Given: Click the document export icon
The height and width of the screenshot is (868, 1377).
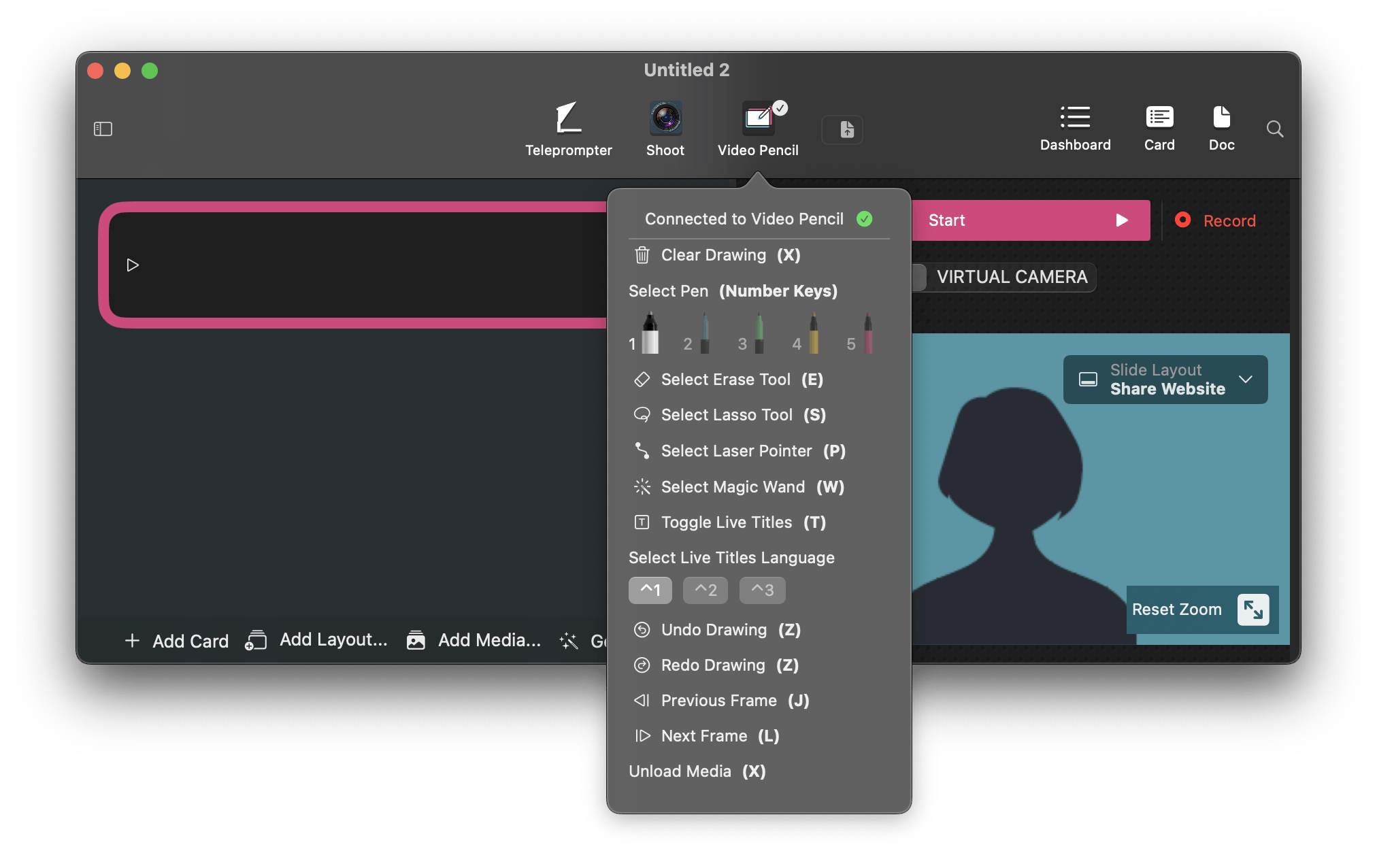Looking at the screenshot, I should tap(842, 129).
